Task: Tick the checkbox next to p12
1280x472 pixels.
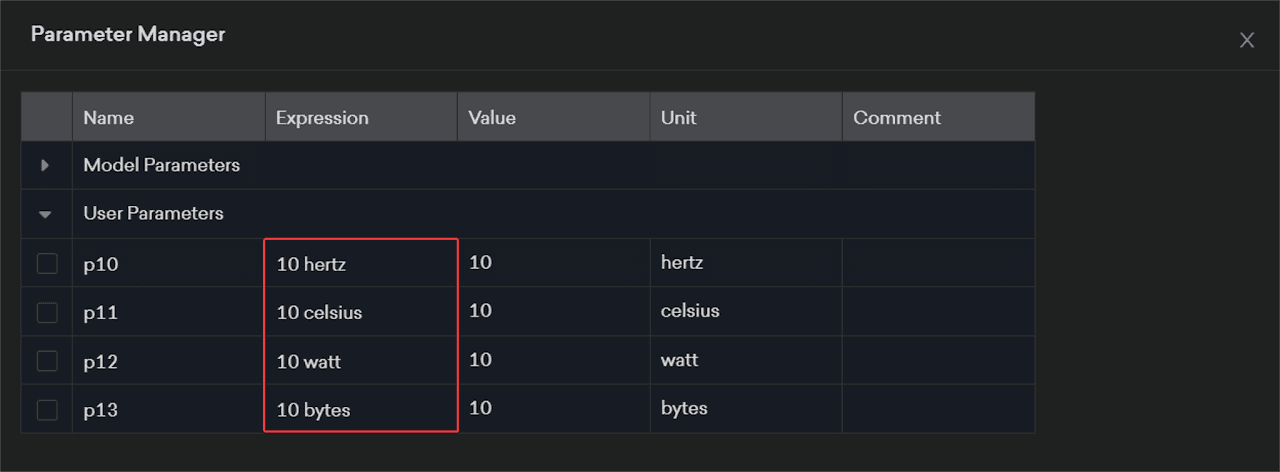Action: (47, 361)
